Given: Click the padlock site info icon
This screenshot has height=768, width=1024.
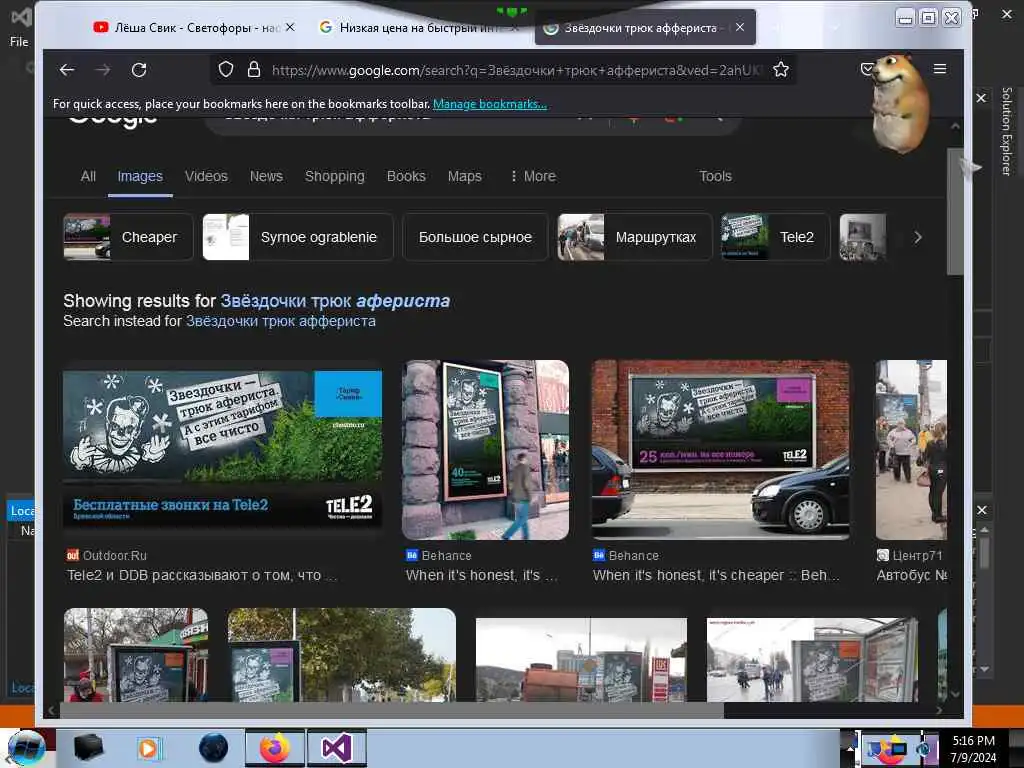Looking at the screenshot, I should coord(254,69).
